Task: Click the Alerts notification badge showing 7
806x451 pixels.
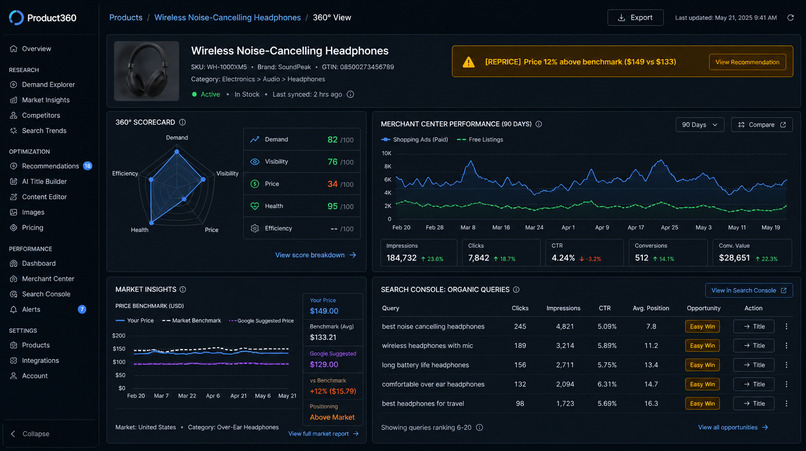Action: (x=82, y=309)
